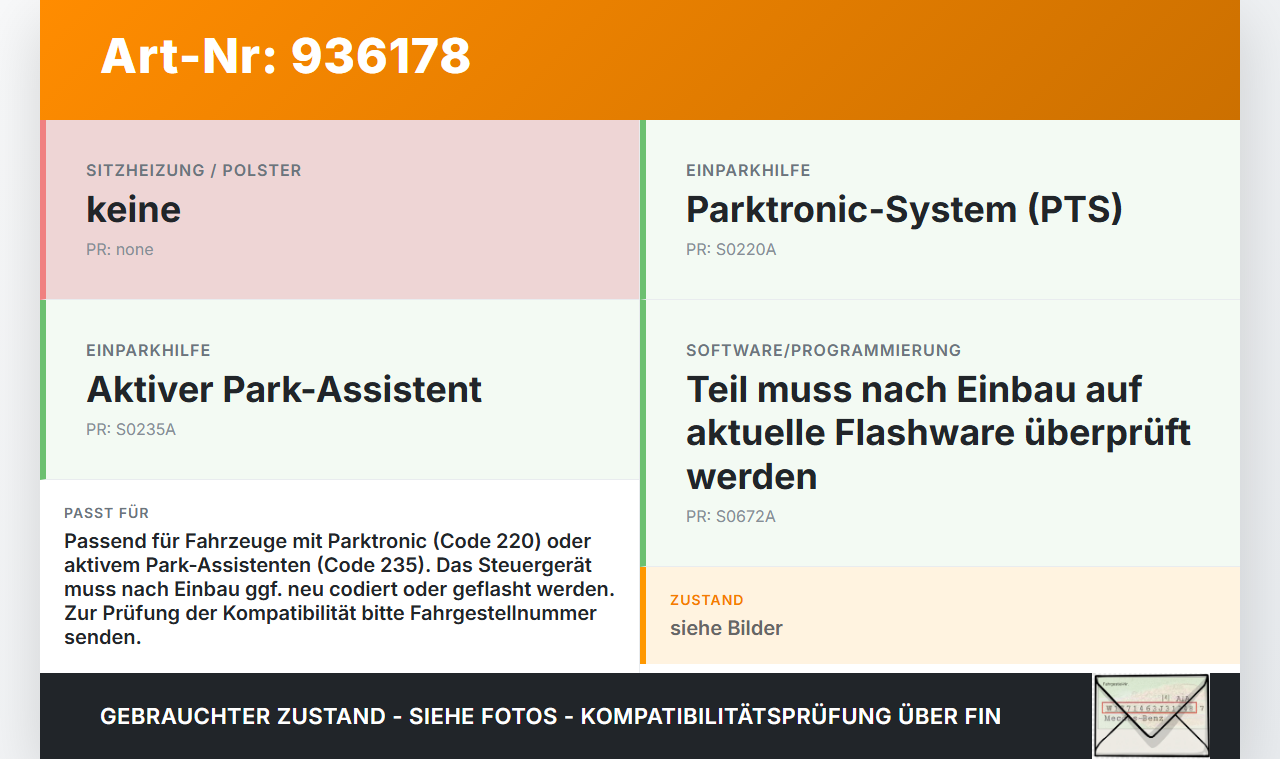Select the code PR: S0220A
This screenshot has width=1280, height=760.
click(x=731, y=250)
